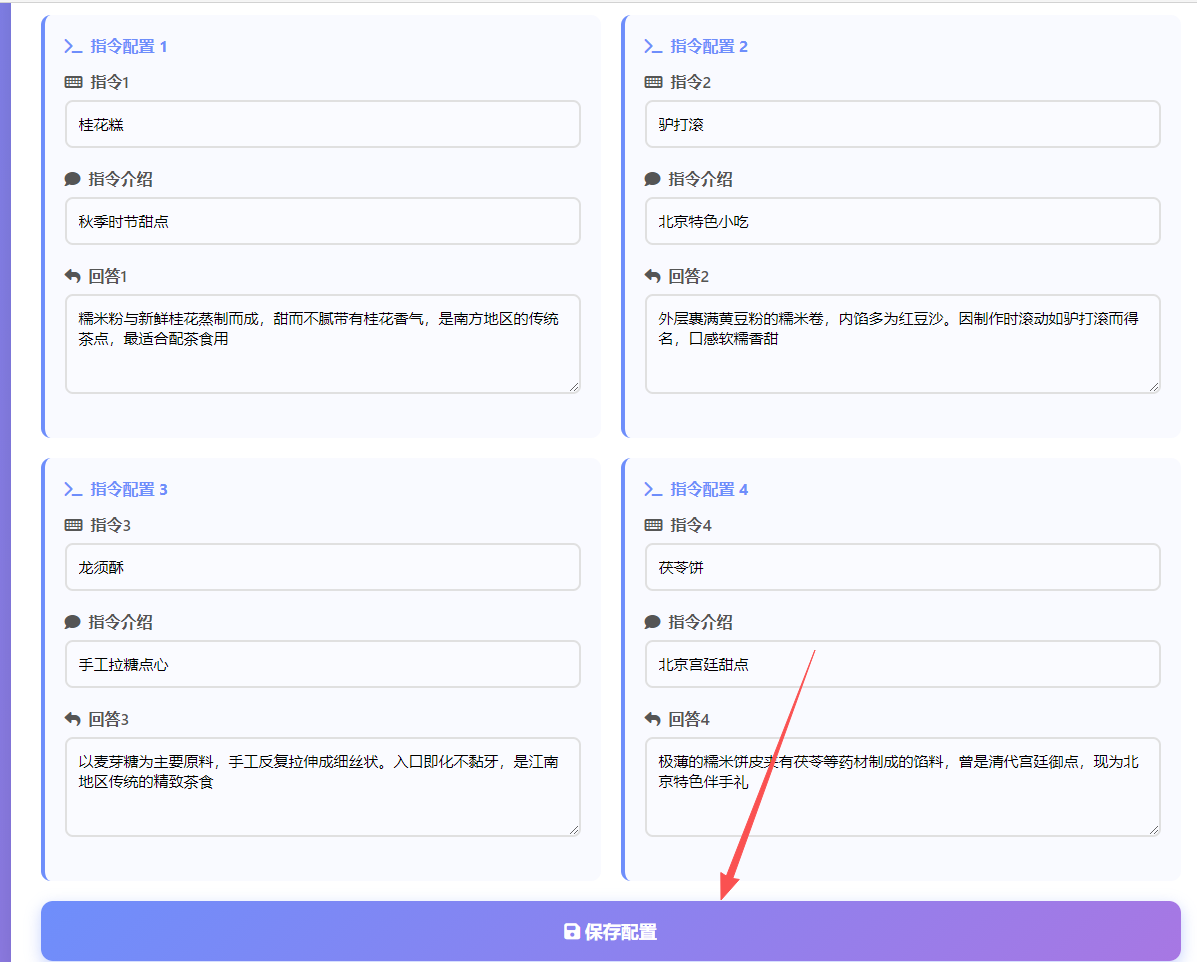Click the keyboard icon next to 指令1
Image resolution: width=1197 pixels, height=962 pixels.
tap(72, 81)
